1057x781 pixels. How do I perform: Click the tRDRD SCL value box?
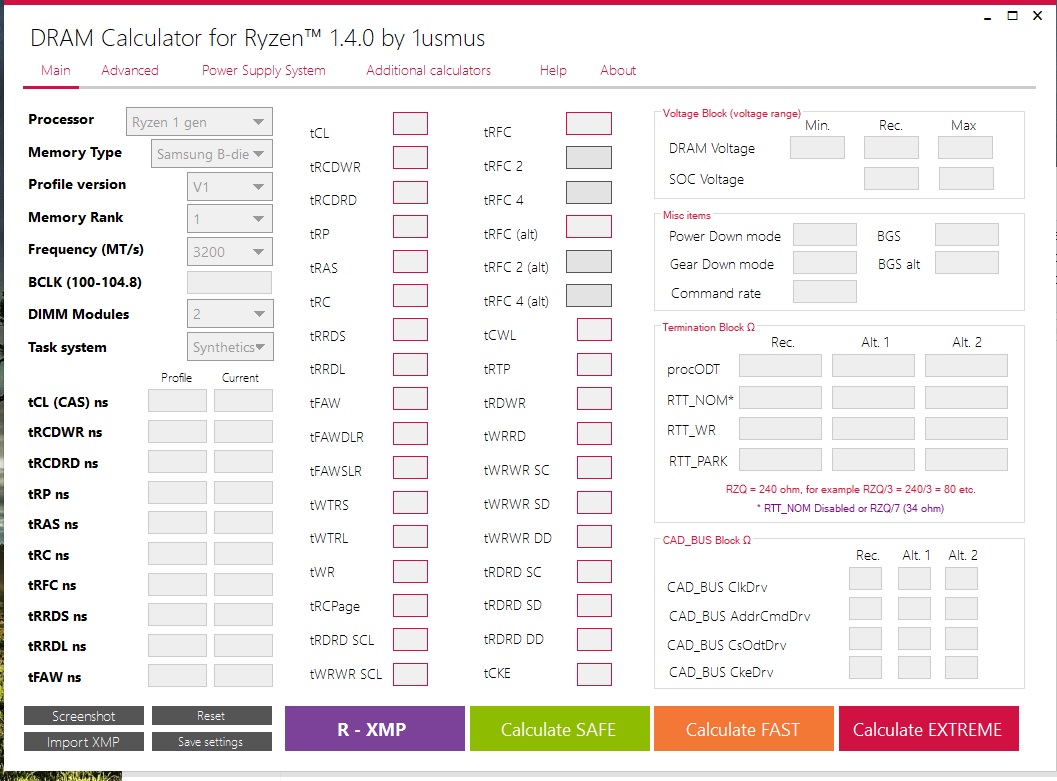(x=411, y=639)
